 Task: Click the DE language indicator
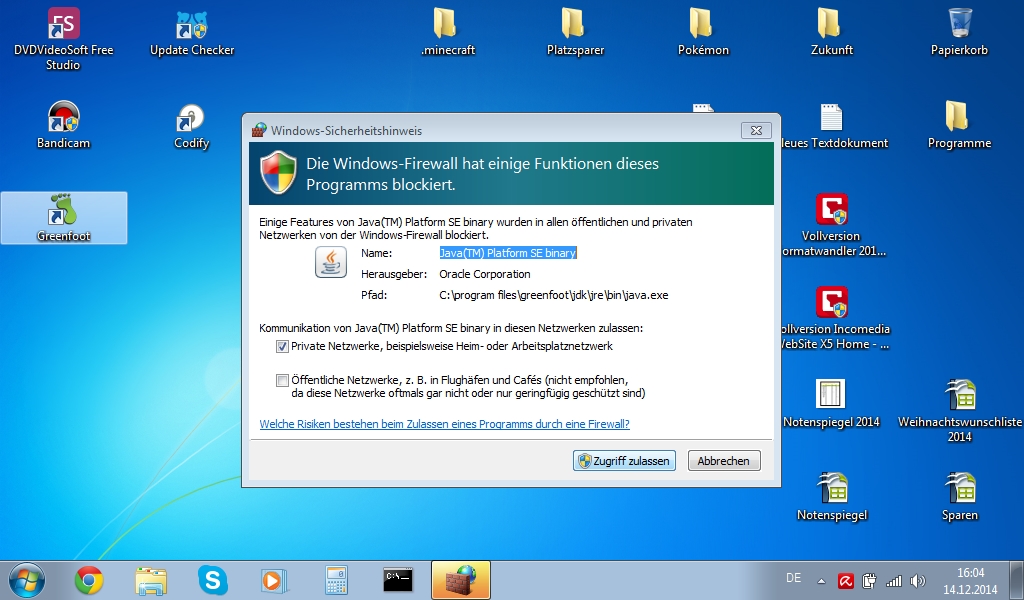click(793, 578)
